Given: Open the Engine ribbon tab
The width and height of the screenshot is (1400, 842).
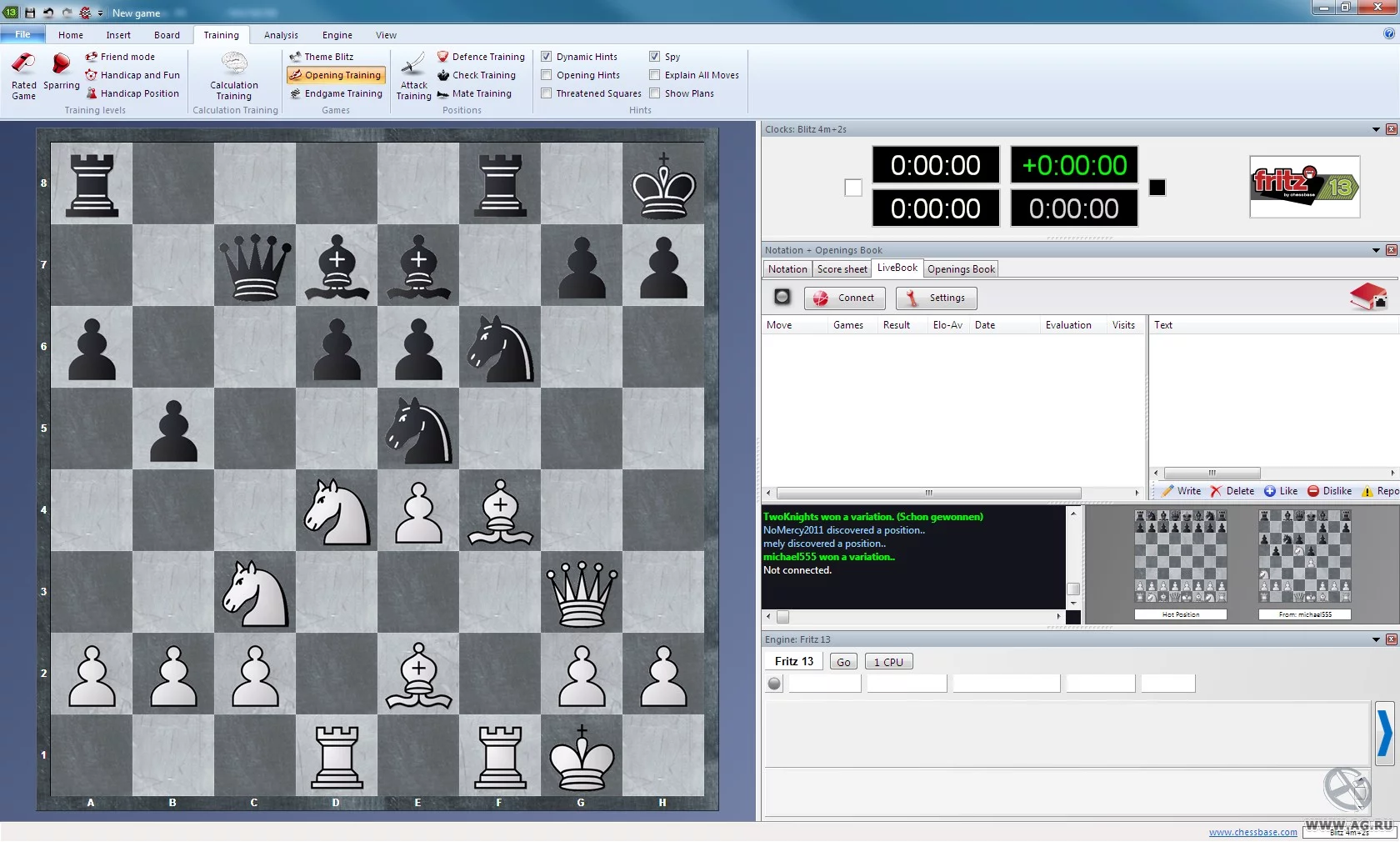Looking at the screenshot, I should 337,35.
